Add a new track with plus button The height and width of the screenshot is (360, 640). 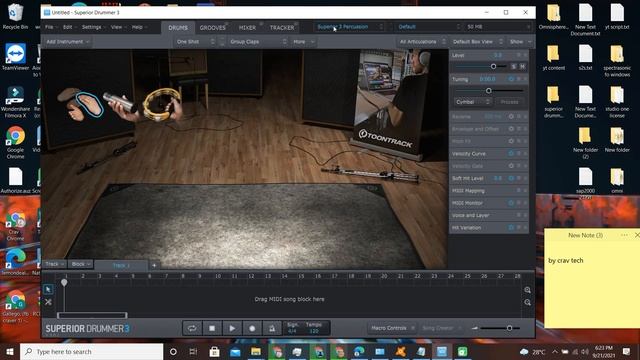pyautogui.click(x=154, y=265)
